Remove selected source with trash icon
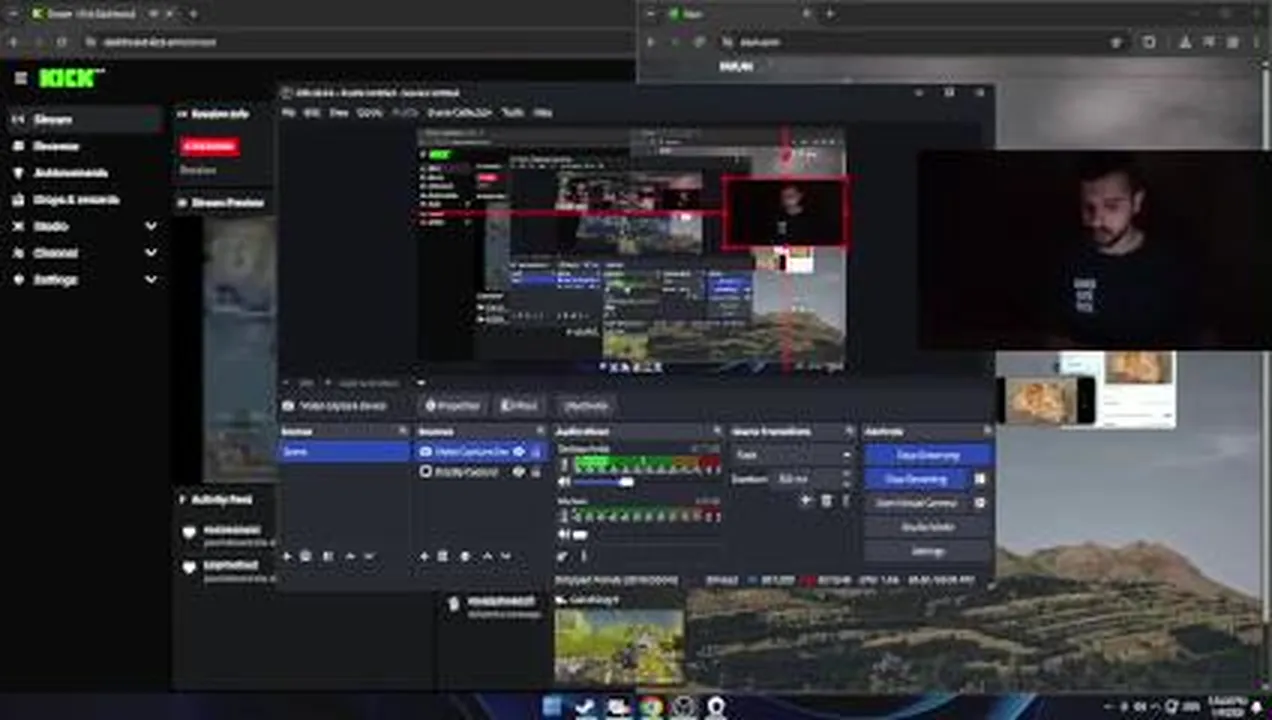The height and width of the screenshot is (720, 1272). point(443,556)
